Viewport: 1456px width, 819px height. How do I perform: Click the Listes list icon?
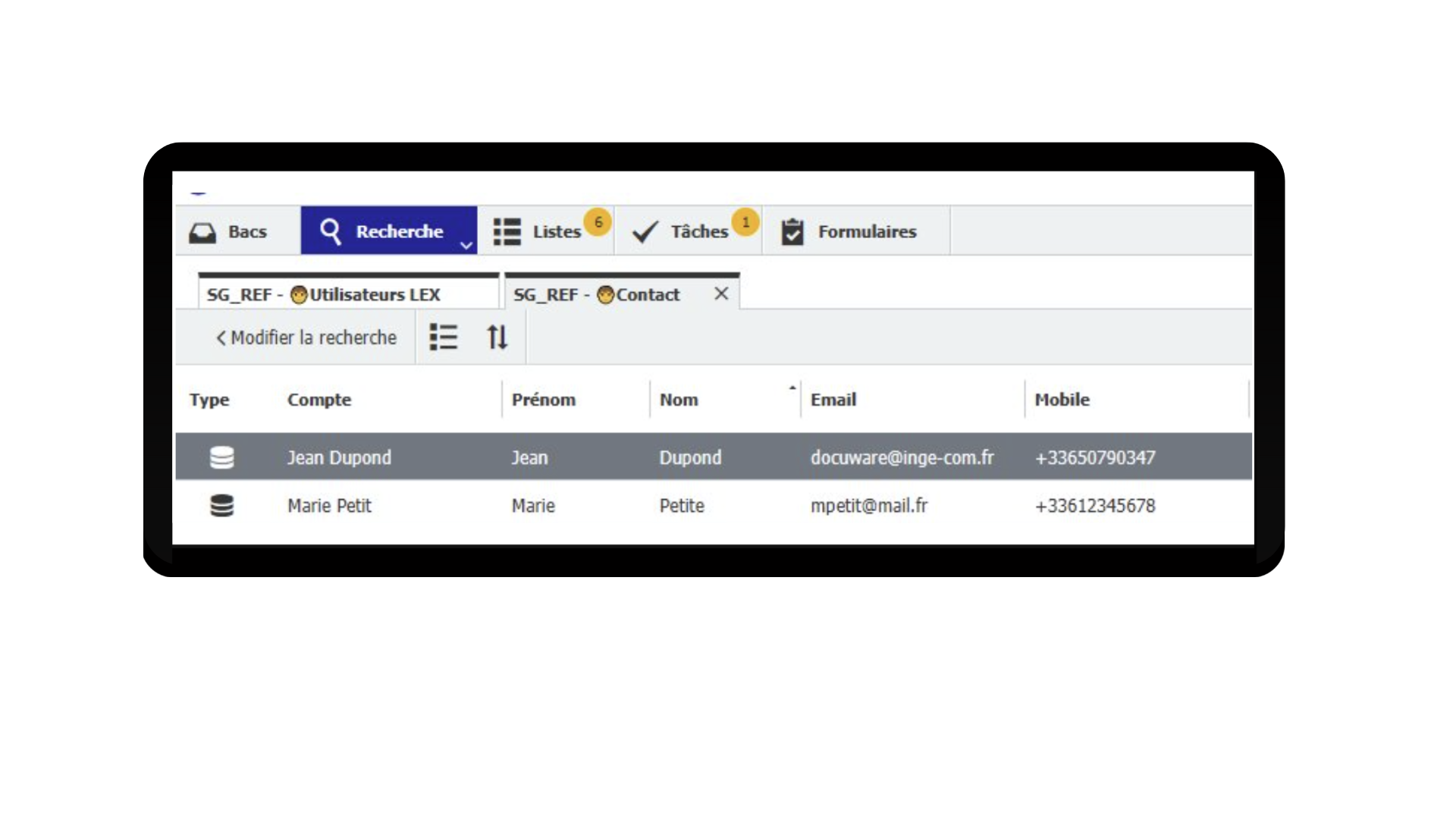pos(507,232)
